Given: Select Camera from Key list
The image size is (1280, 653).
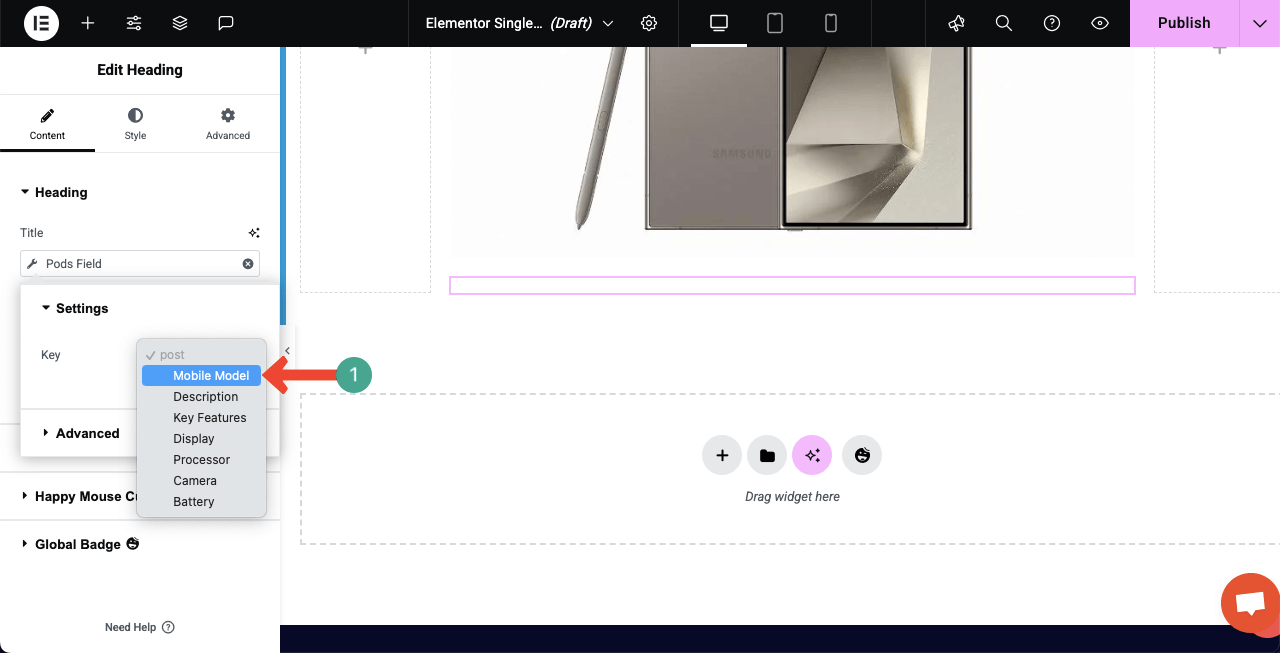Looking at the screenshot, I should pos(201,481).
